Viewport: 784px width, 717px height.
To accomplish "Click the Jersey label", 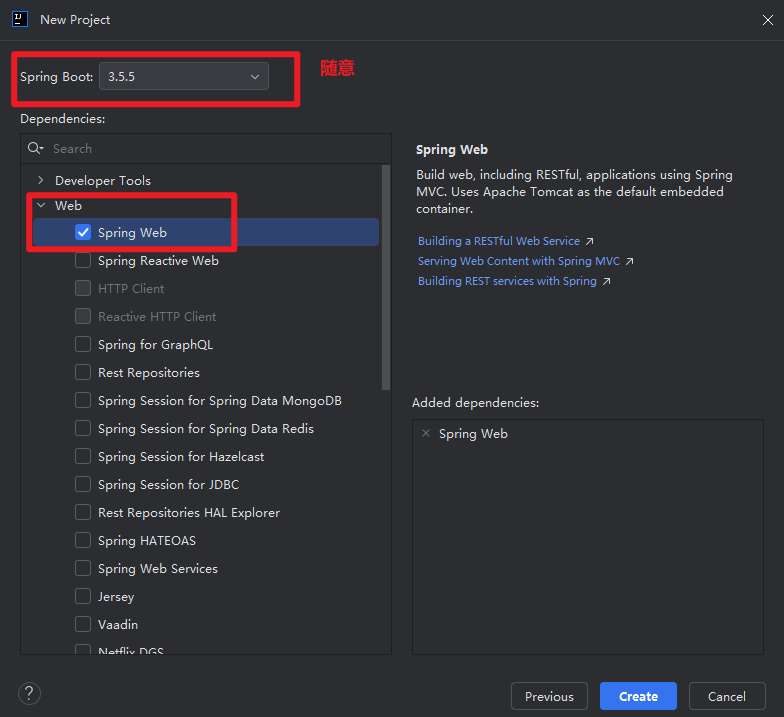I will click(116, 596).
